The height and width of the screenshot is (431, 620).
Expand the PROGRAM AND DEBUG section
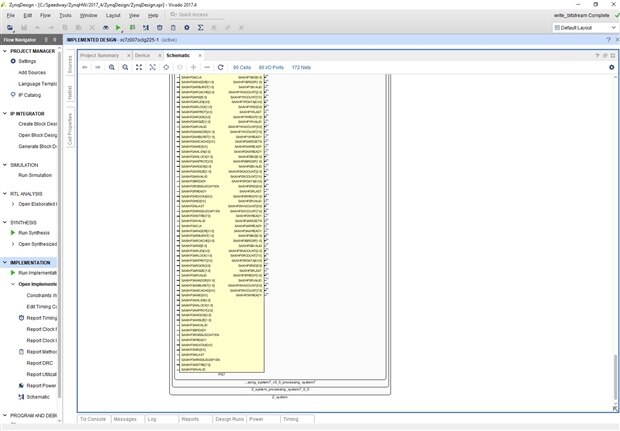pyautogui.click(x=5, y=415)
